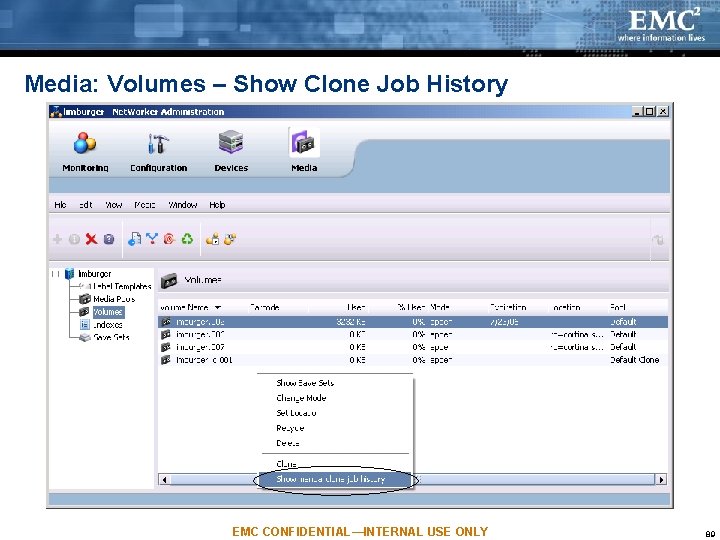The height and width of the screenshot is (540, 720).
Task: Click the '3232 KB' used value cell
Action: pyautogui.click(x=351, y=322)
